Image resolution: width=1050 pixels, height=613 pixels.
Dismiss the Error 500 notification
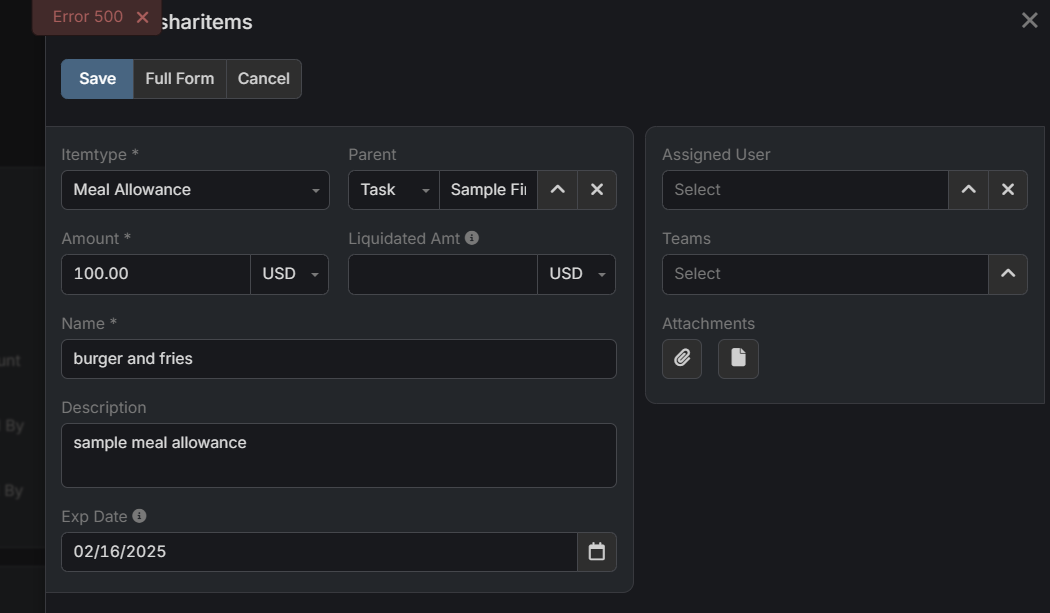tap(142, 17)
